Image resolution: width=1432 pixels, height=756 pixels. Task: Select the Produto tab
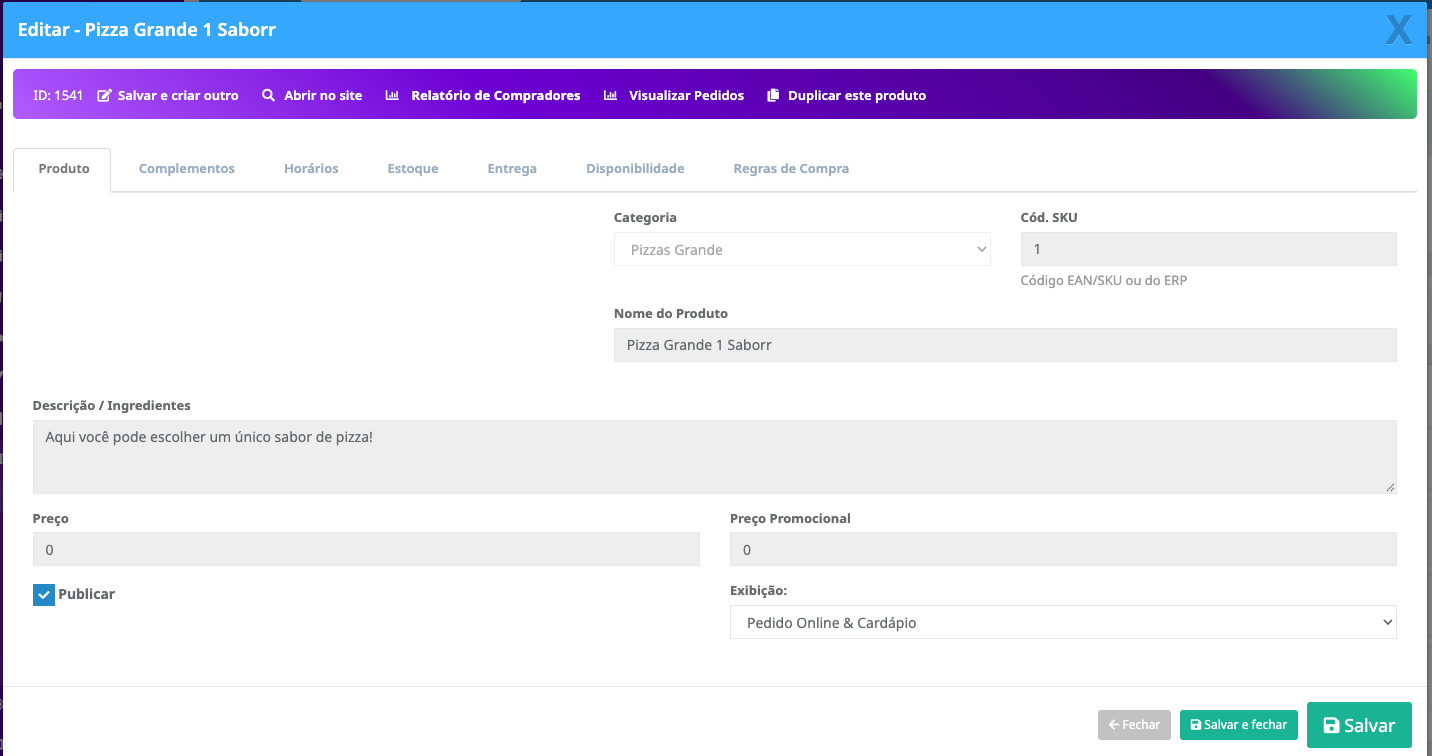[x=64, y=169]
